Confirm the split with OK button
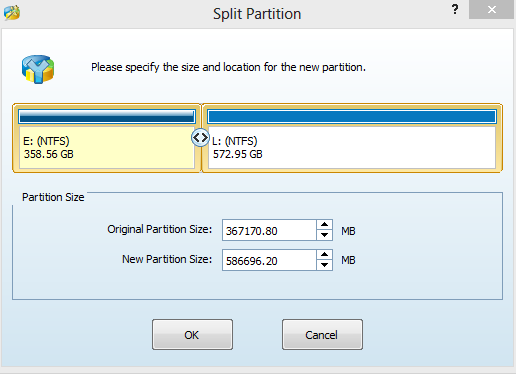Screen dimensions: 516x374 pyautogui.click(x=192, y=334)
